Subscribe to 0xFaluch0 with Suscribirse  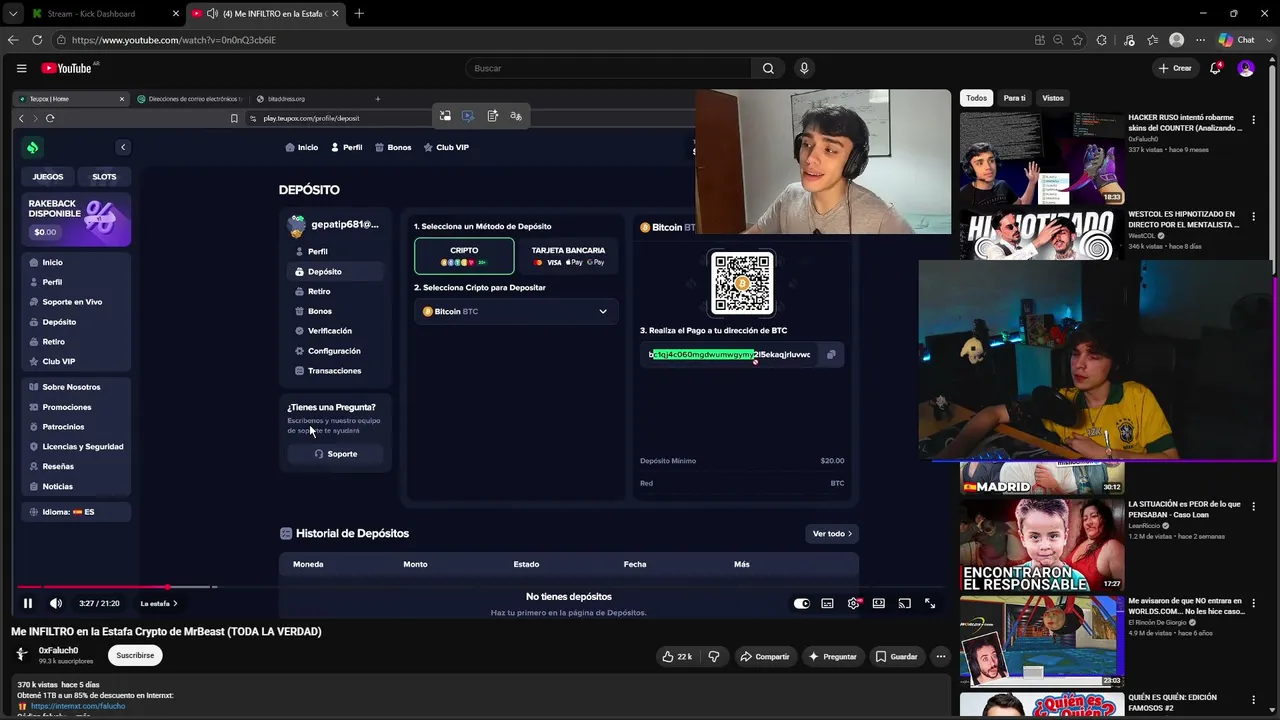point(135,655)
